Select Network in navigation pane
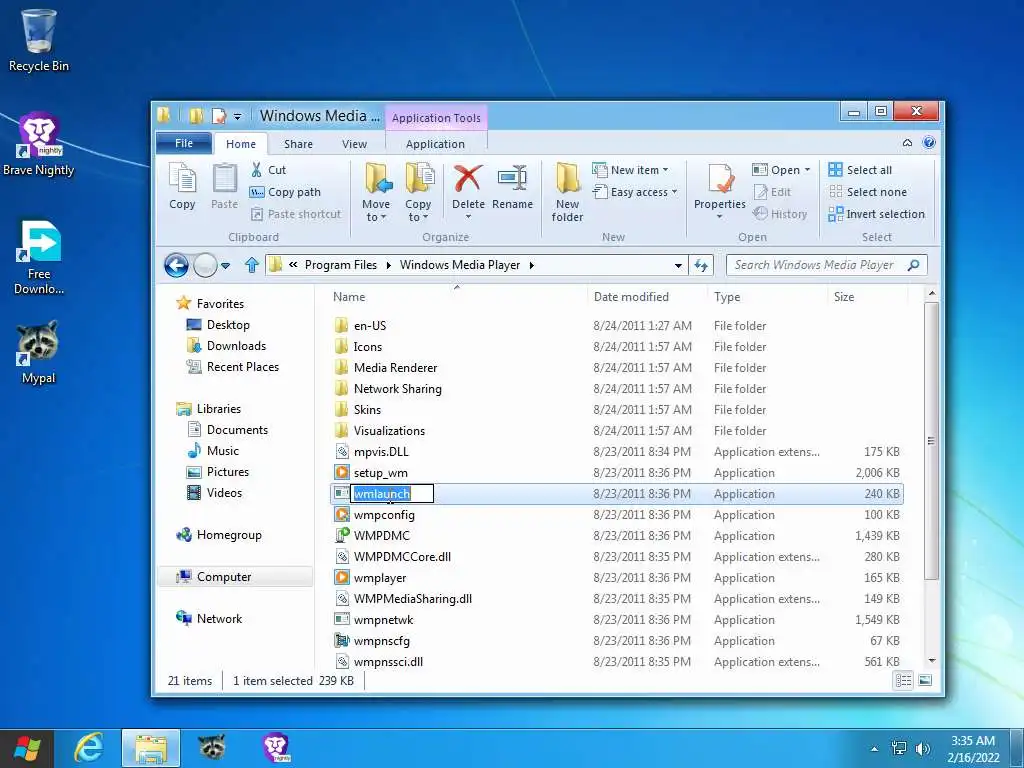The image size is (1024, 768). (210, 618)
